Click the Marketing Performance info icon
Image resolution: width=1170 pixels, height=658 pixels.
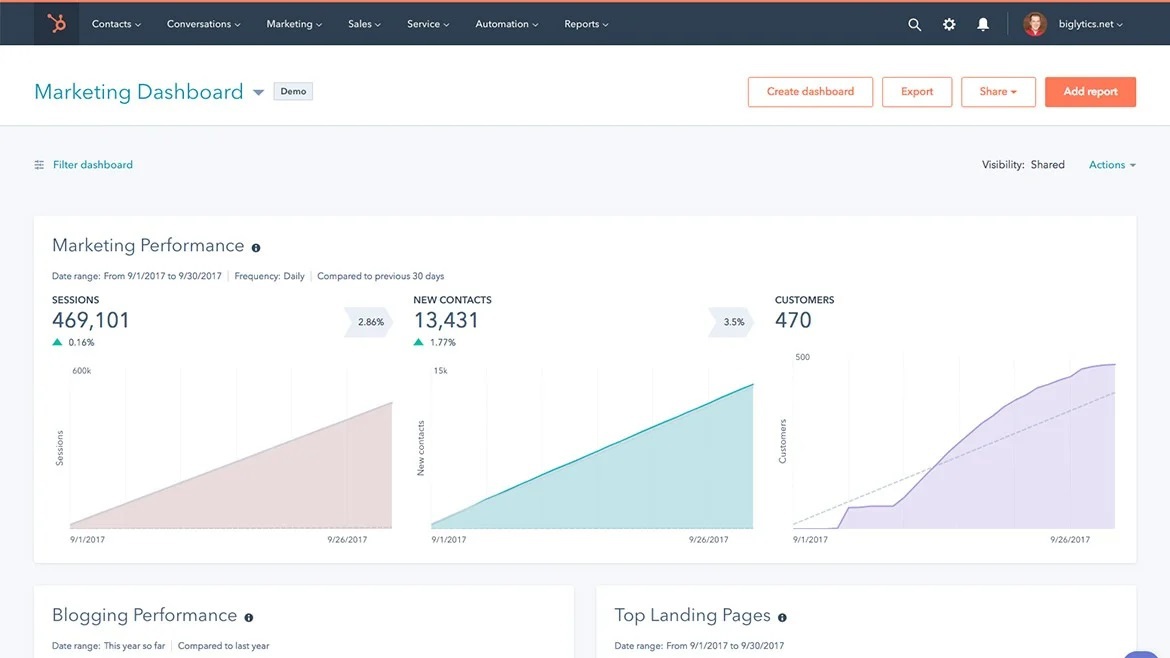[257, 247]
